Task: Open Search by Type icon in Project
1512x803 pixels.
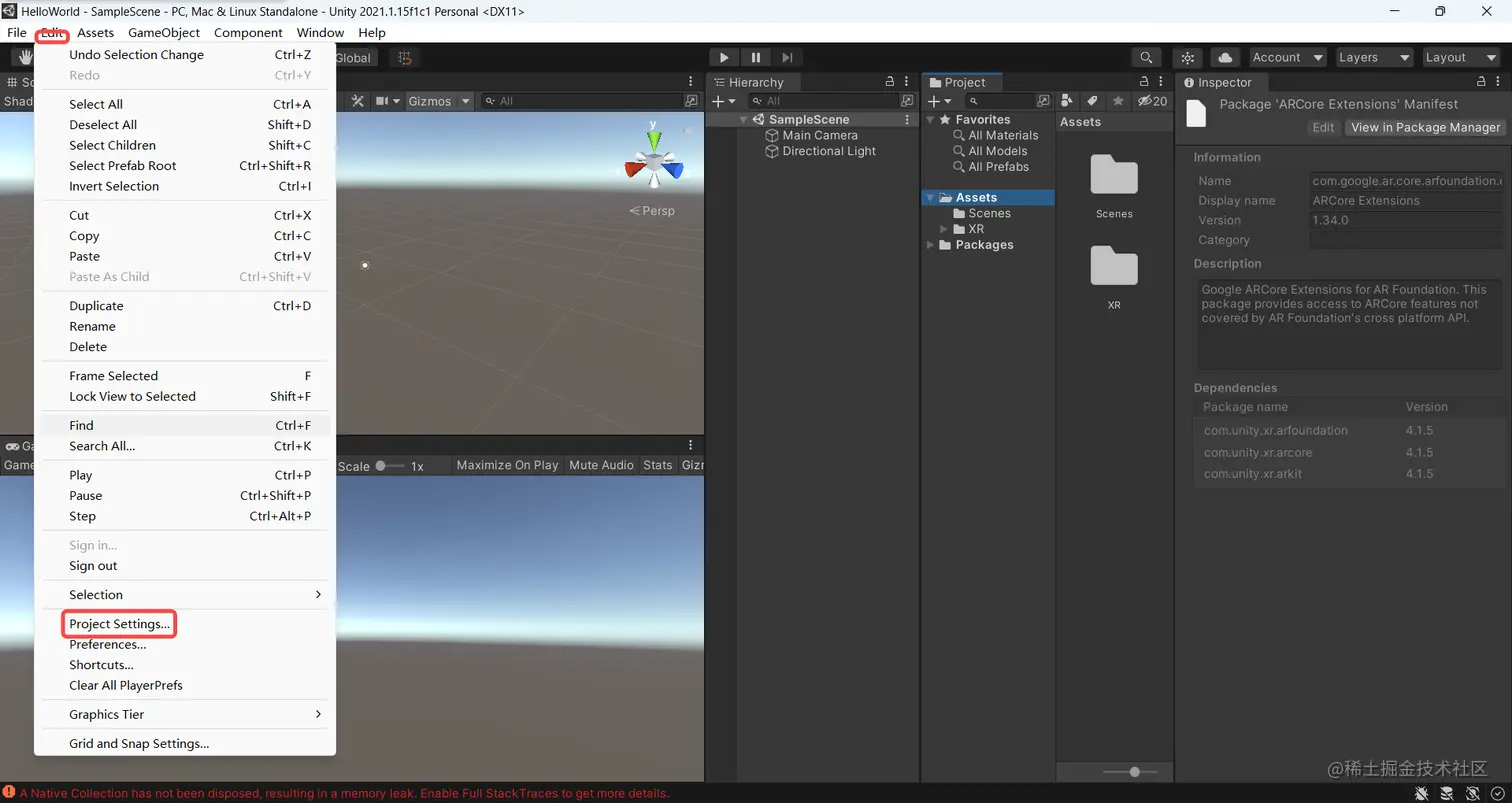Action: (x=1067, y=101)
